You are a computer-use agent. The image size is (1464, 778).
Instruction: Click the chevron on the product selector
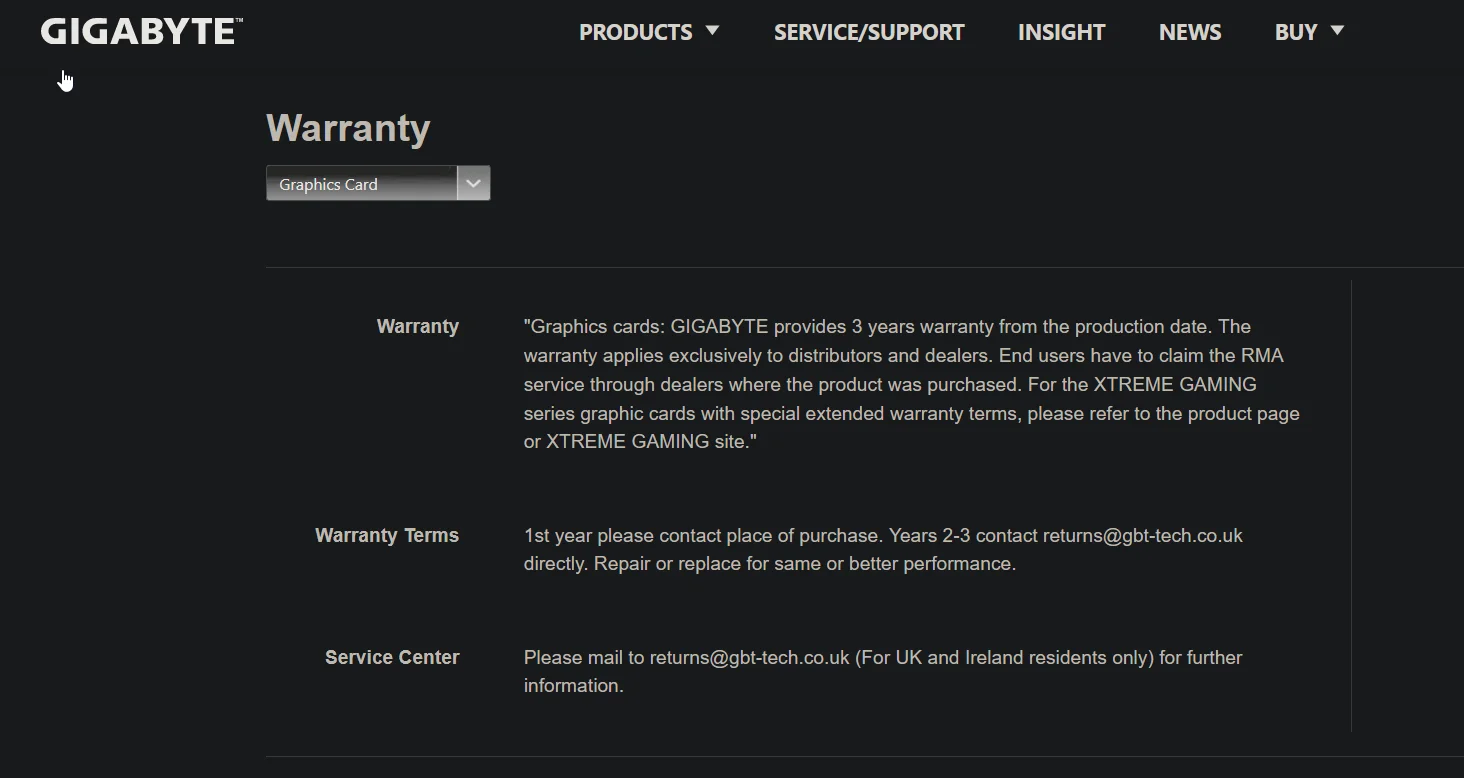point(474,183)
